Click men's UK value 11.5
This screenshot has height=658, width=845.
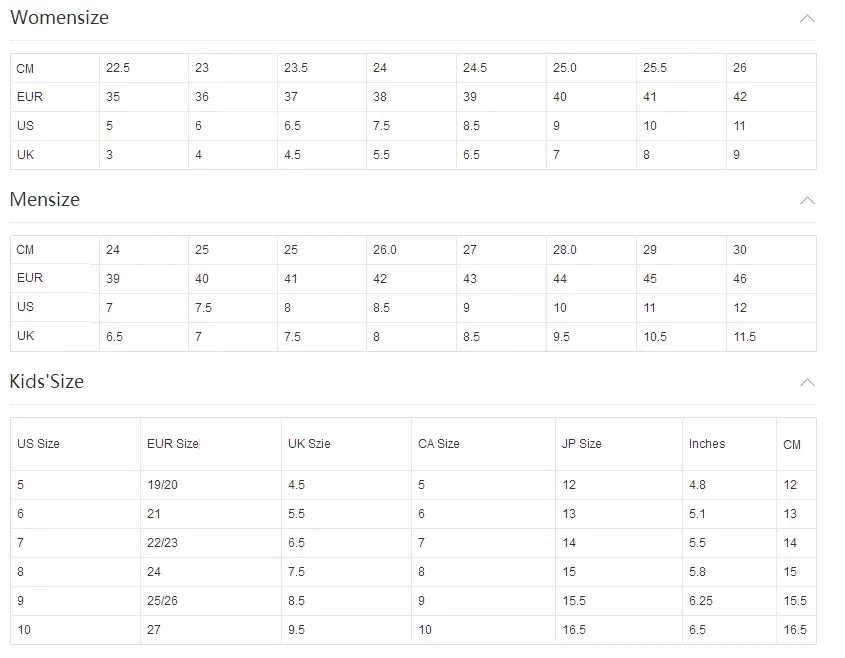[x=745, y=337]
